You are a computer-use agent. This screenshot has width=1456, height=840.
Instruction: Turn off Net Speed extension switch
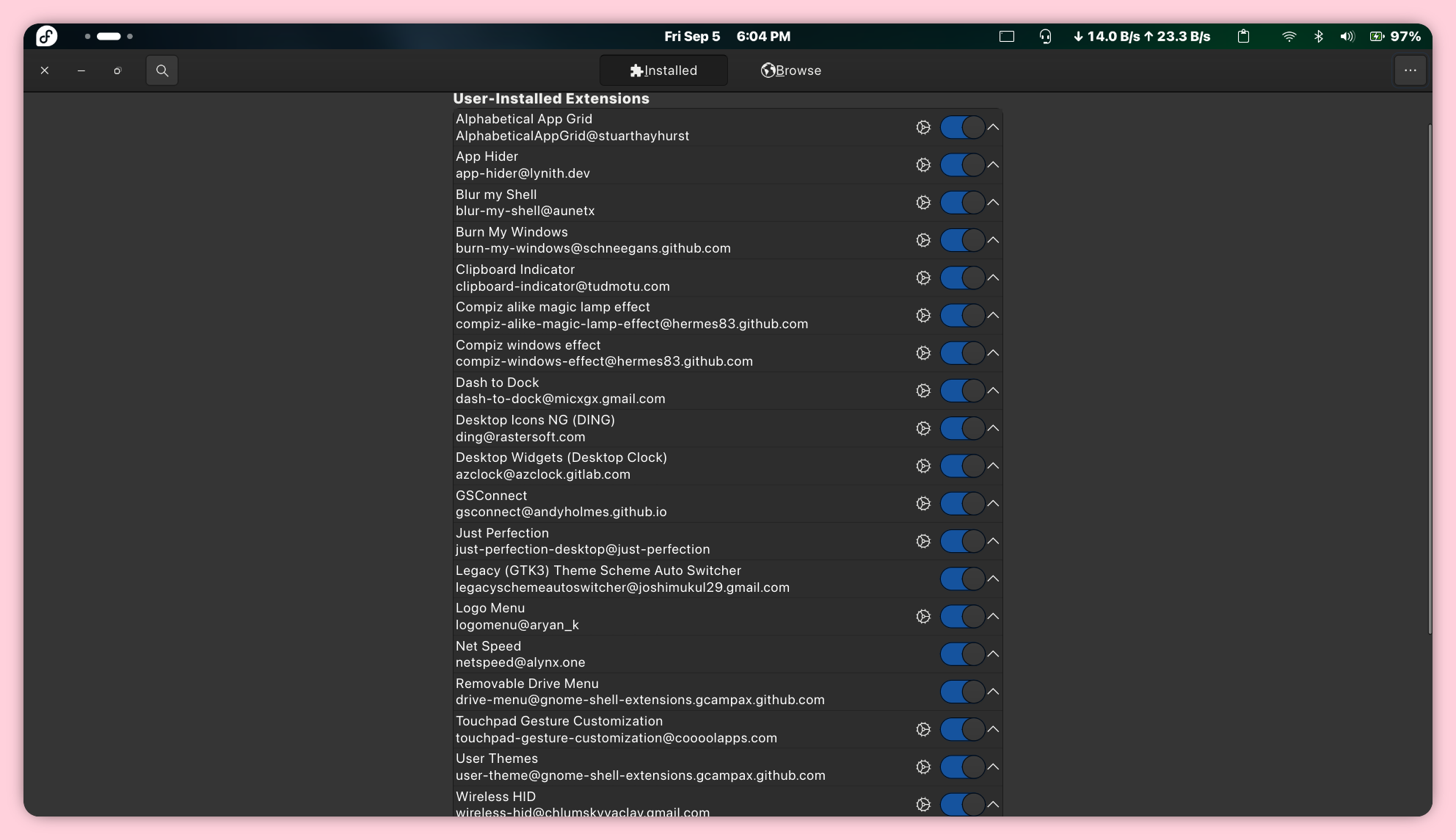pyautogui.click(x=962, y=653)
